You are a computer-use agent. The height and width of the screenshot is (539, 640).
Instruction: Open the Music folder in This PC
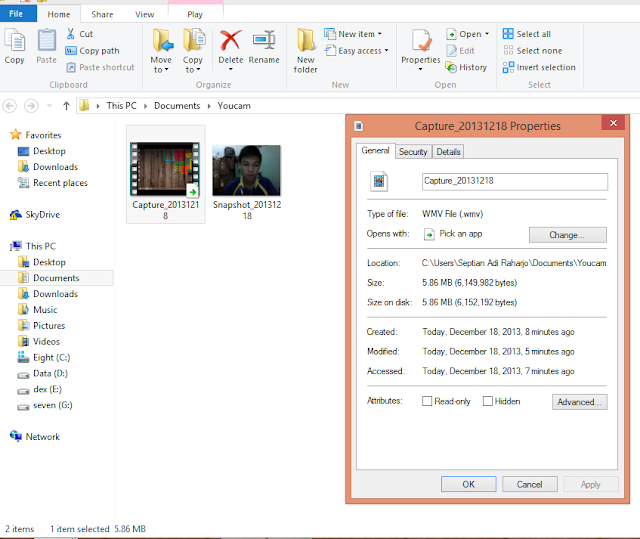click(x=38, y=310)
